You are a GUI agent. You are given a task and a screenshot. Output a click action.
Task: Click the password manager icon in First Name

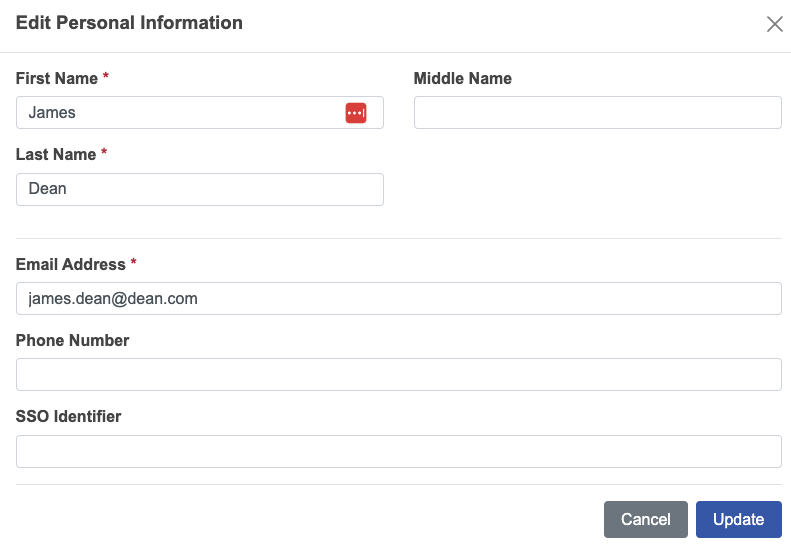(356, 113)
